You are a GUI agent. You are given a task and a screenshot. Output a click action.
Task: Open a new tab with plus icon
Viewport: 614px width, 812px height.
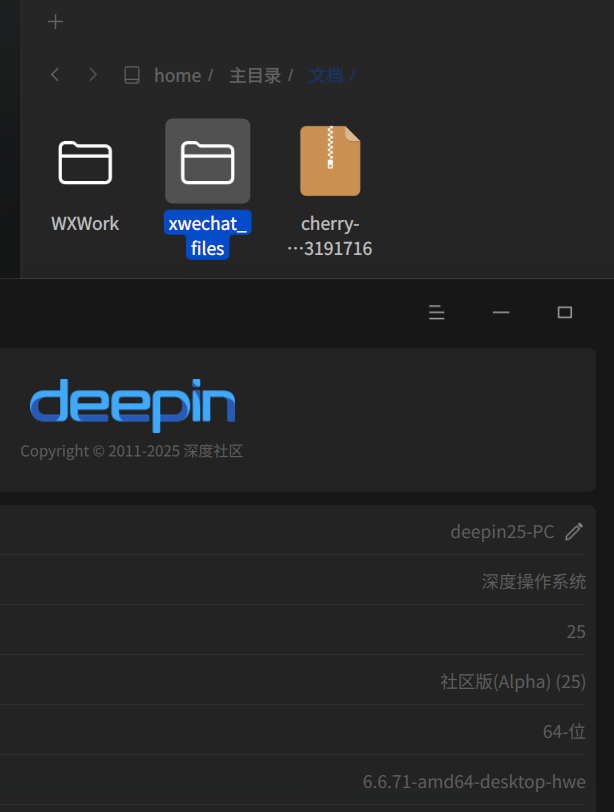coord(55,22)
